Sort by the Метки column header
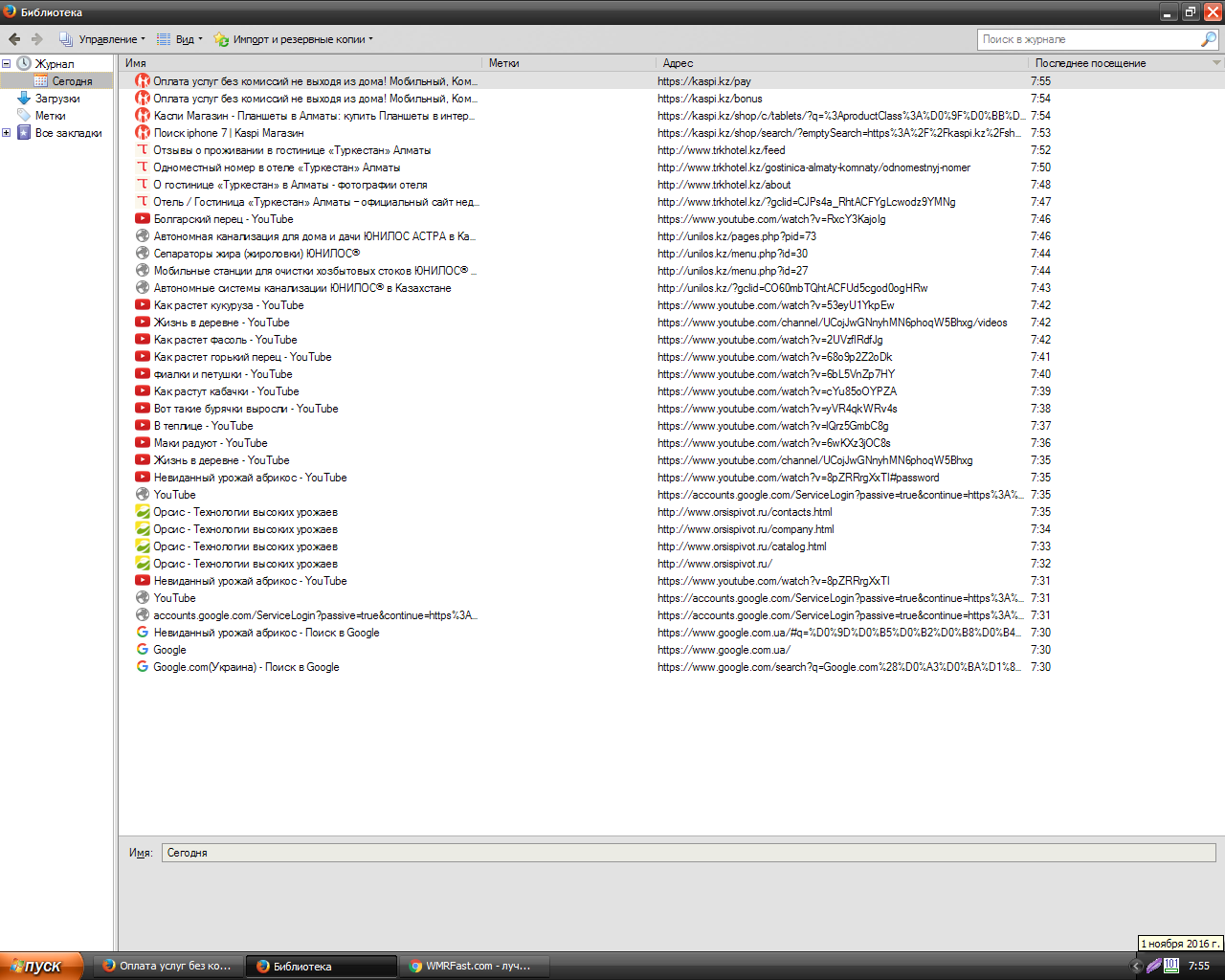The width and height of the screenshot is (1225, 980). pyautogui.click(x=569, y=63)
